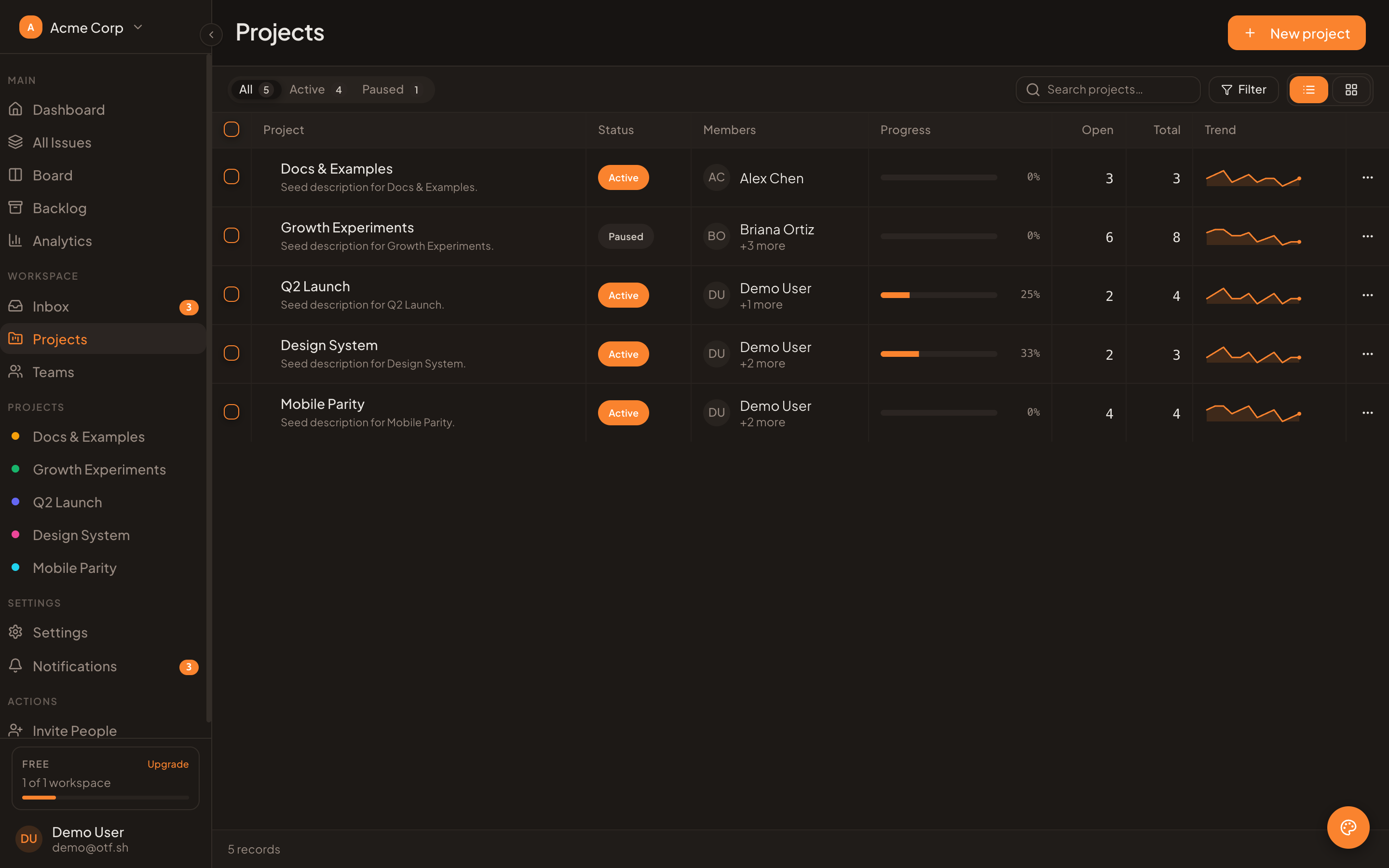This screenshot has width=1389, height=868.
Task: Click Design System 33% progress bar
Action: click(939, 353)
